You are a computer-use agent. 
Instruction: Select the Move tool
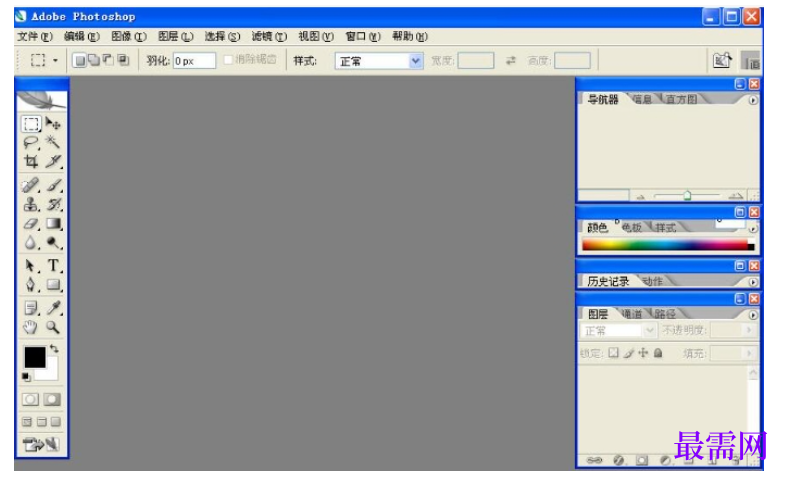(x=53, y=123)
